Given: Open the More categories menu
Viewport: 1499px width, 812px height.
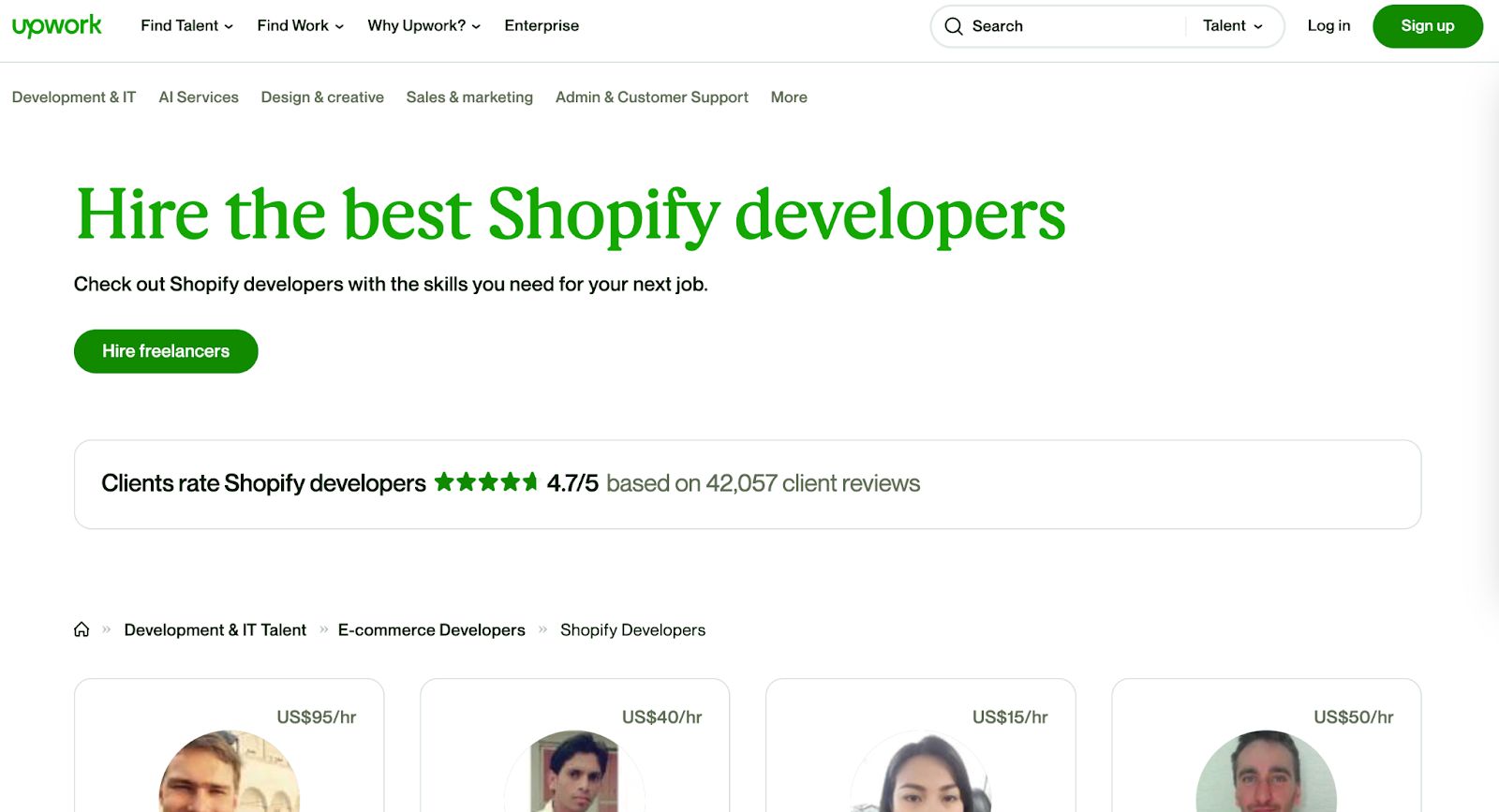Looking at the screenshot, I should 789,97.
